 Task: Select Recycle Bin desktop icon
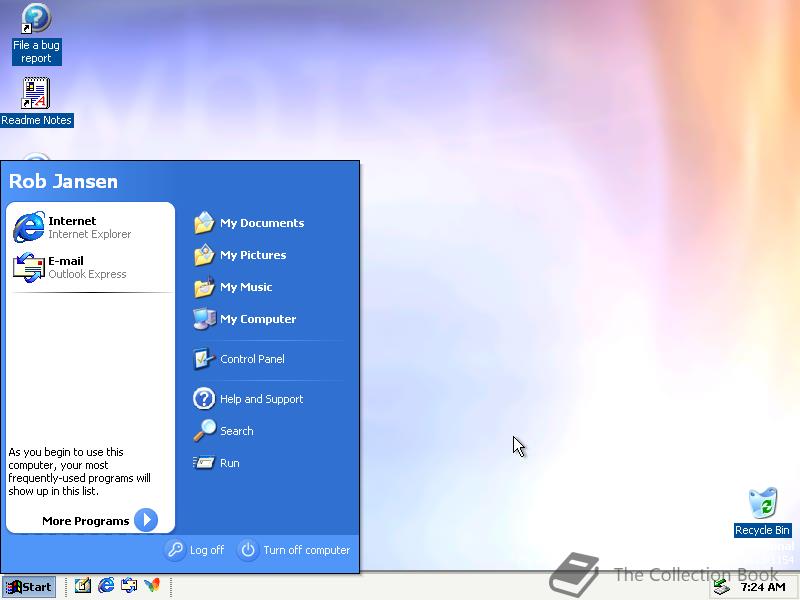coord(762,512)
